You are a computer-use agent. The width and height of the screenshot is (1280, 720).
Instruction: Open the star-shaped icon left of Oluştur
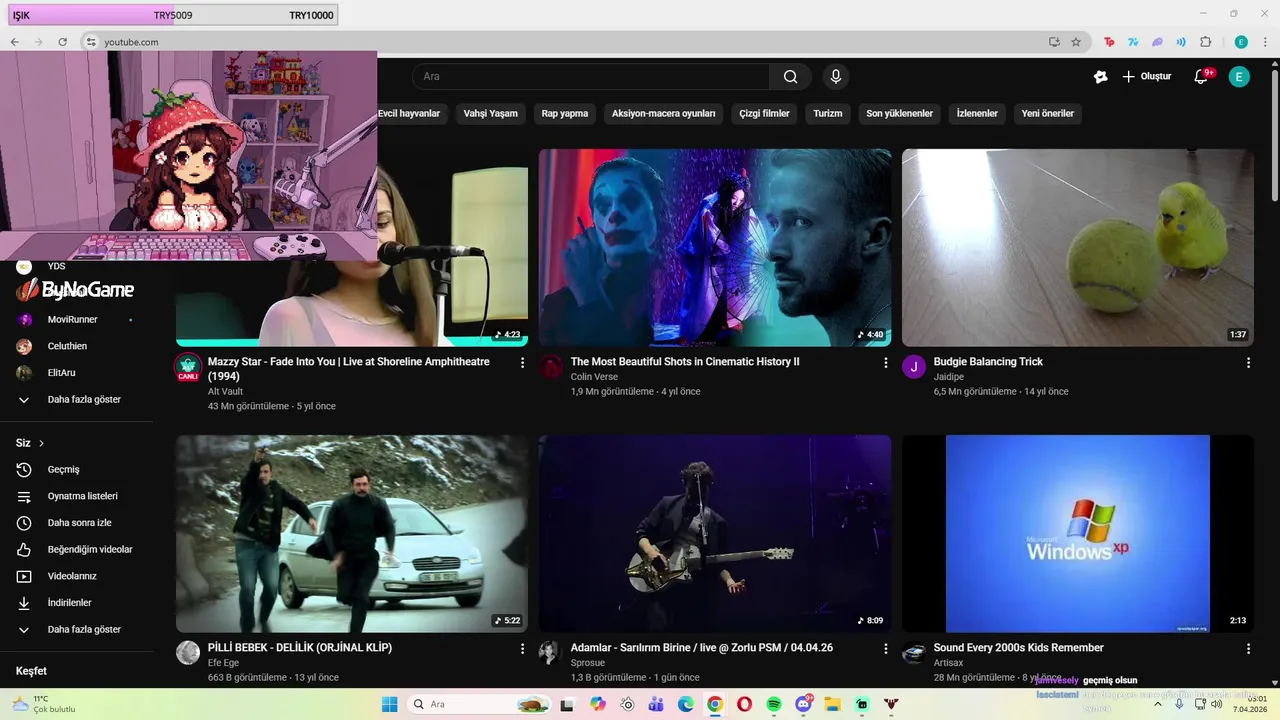pos(1100,77)
